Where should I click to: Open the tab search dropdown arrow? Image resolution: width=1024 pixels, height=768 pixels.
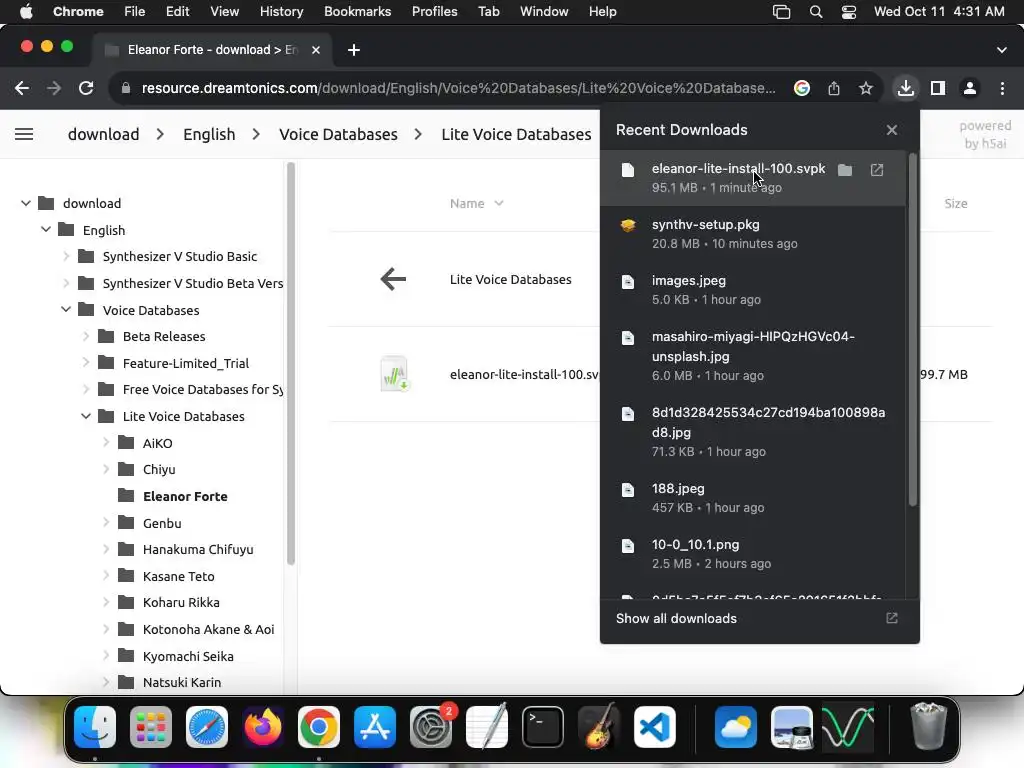[1002, 50]
